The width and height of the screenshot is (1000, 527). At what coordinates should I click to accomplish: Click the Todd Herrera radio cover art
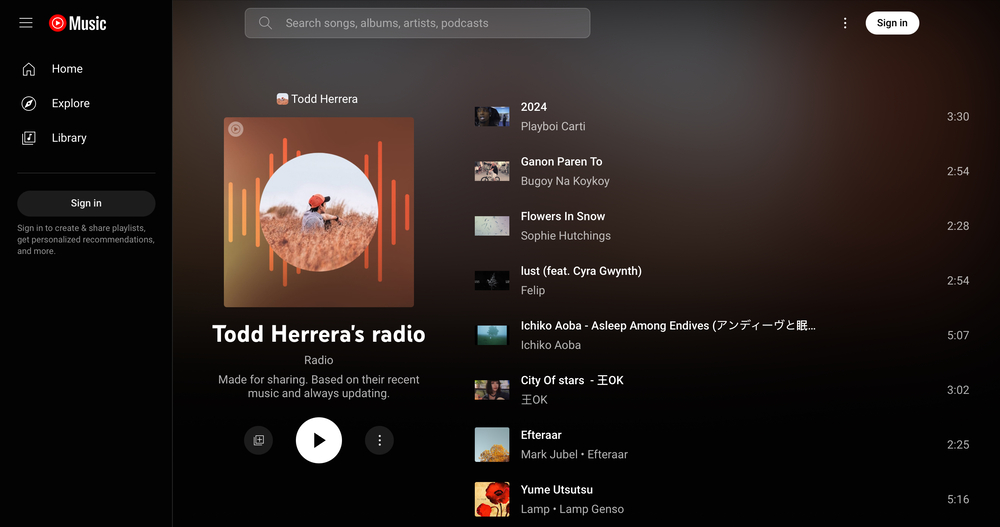pyautogui.click(x=318, y=212)
